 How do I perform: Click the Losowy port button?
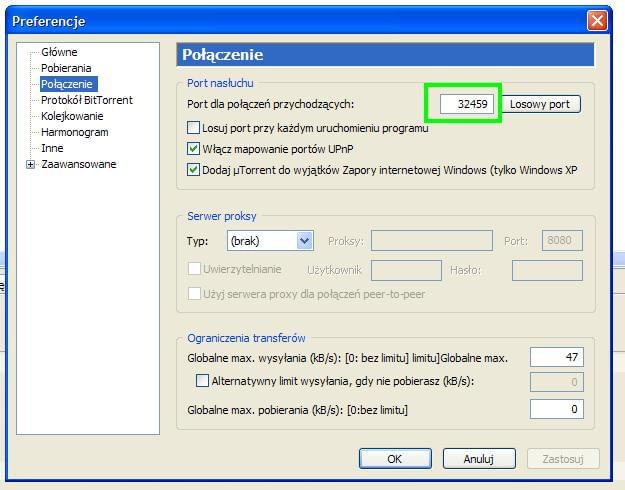click(540, 104)
